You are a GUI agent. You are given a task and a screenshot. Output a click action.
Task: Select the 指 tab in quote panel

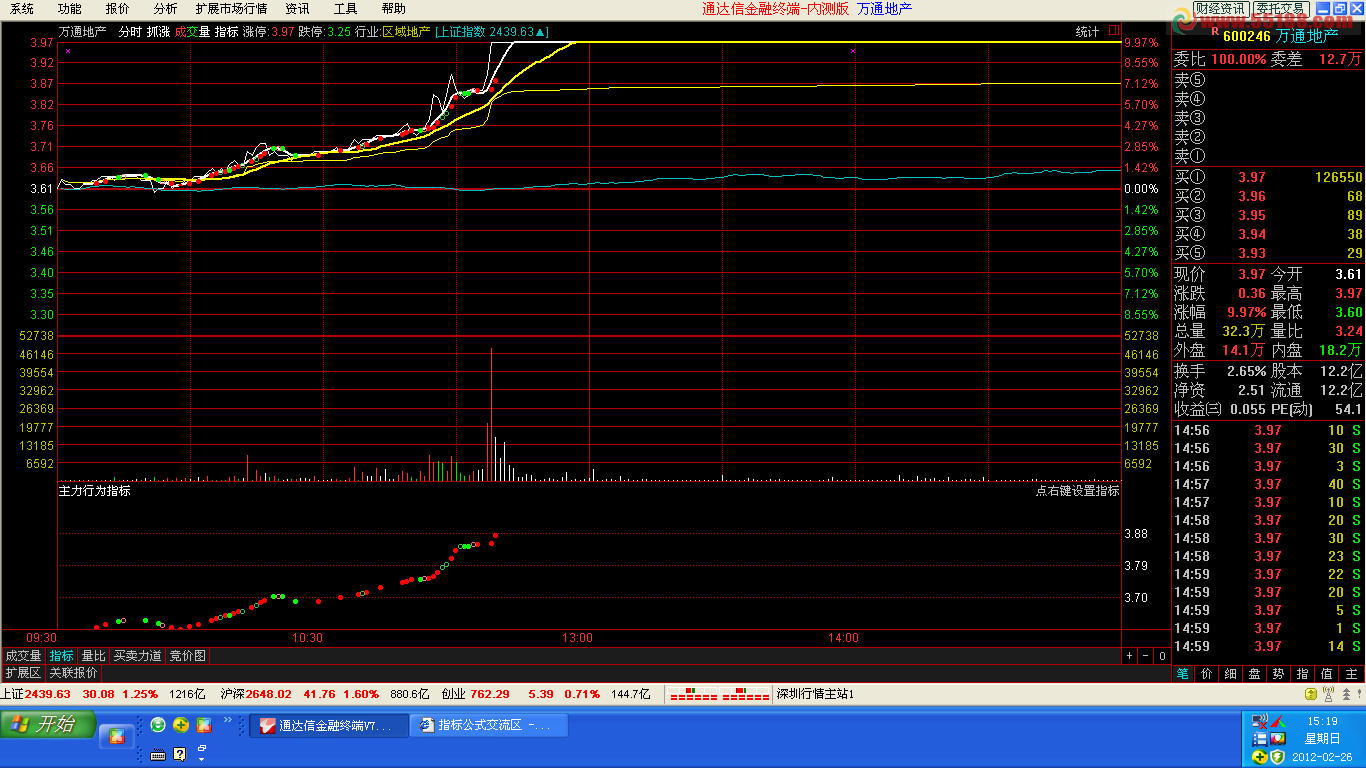tap(1303, 674)
